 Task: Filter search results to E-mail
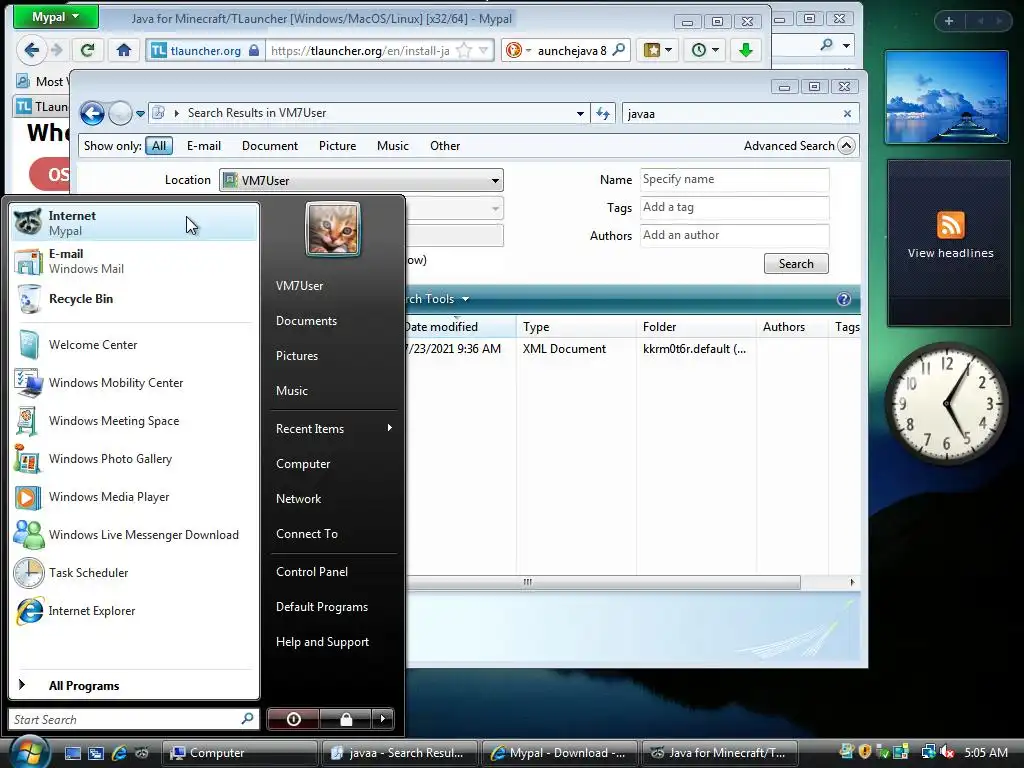click(x=204, y=146)
